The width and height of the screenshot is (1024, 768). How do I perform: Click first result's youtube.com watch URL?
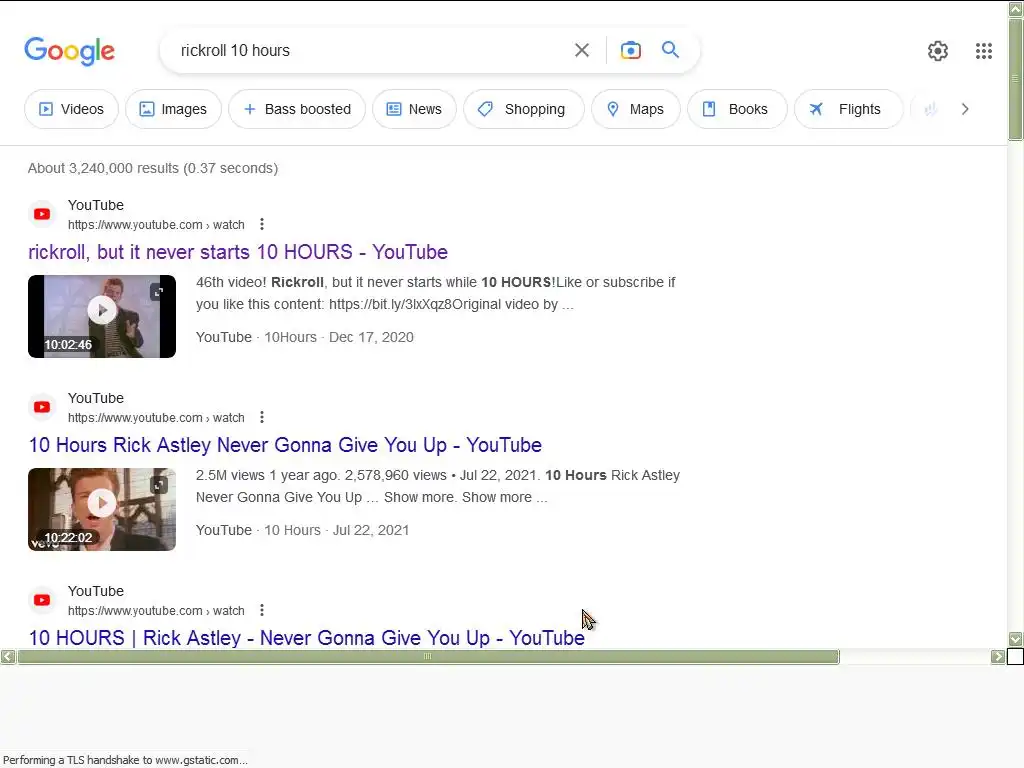click(156, 225)
